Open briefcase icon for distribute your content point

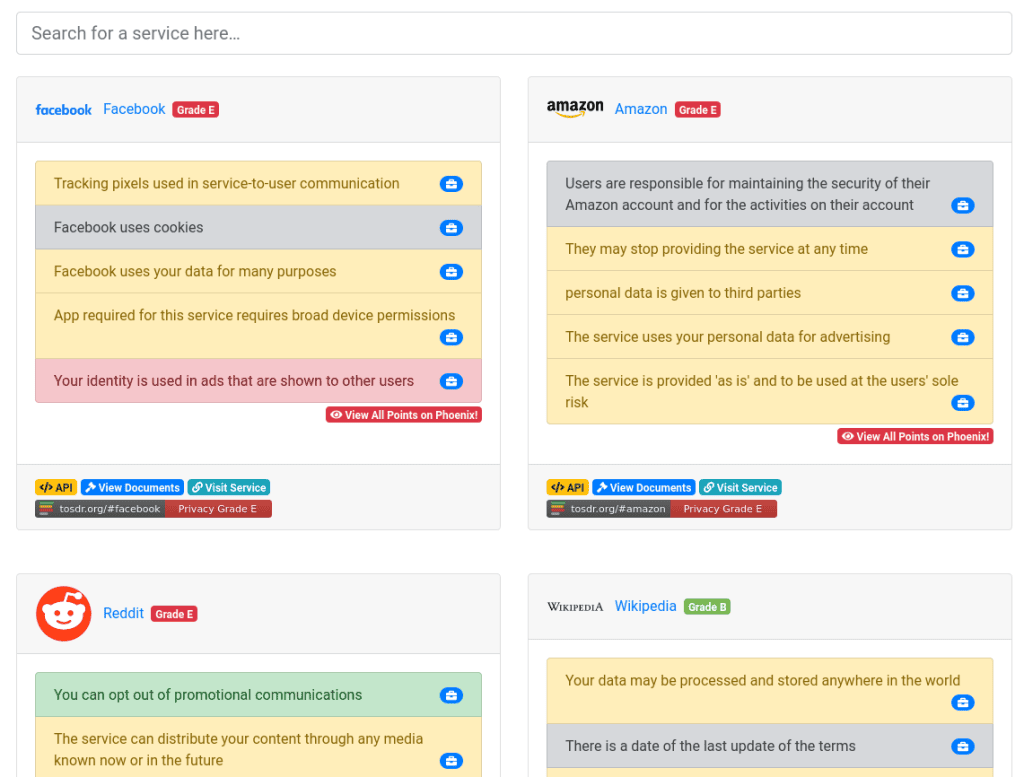click(451, 761)
